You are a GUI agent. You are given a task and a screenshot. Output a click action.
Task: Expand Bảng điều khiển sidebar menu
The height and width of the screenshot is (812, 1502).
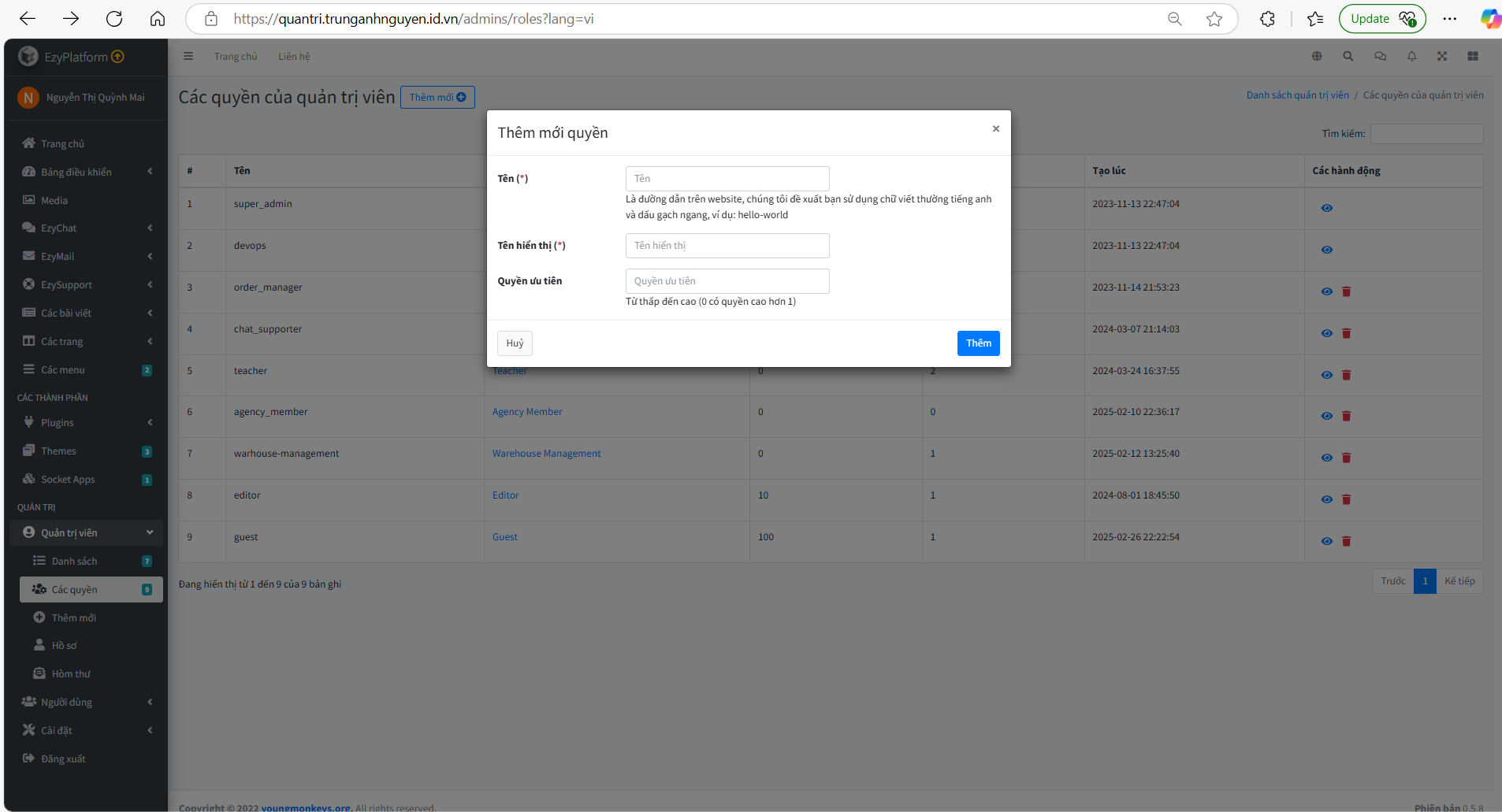coord(87,172)
